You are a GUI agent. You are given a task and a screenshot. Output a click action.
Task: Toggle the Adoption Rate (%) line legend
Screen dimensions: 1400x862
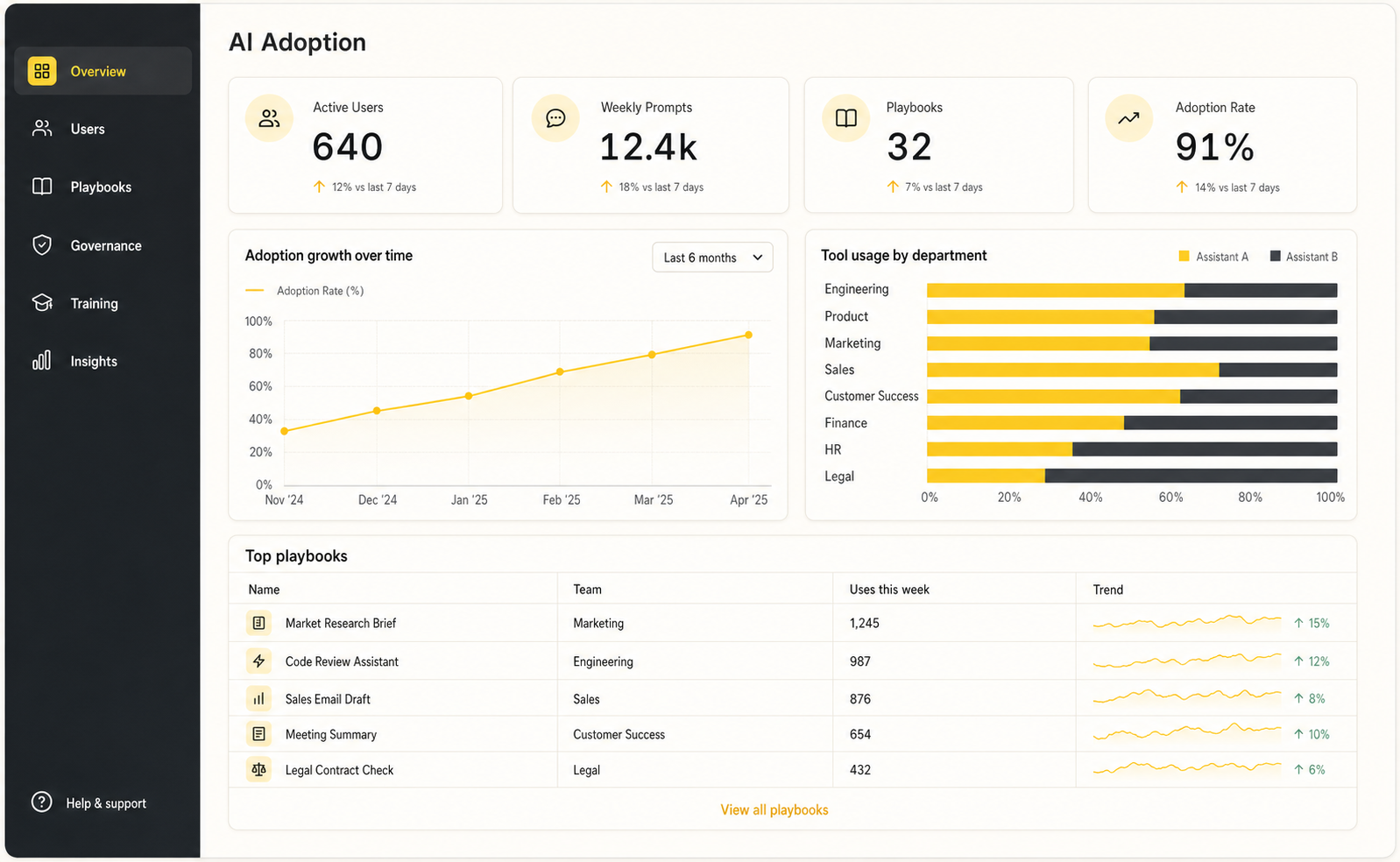pyautogui.click(x=304, y=291)
